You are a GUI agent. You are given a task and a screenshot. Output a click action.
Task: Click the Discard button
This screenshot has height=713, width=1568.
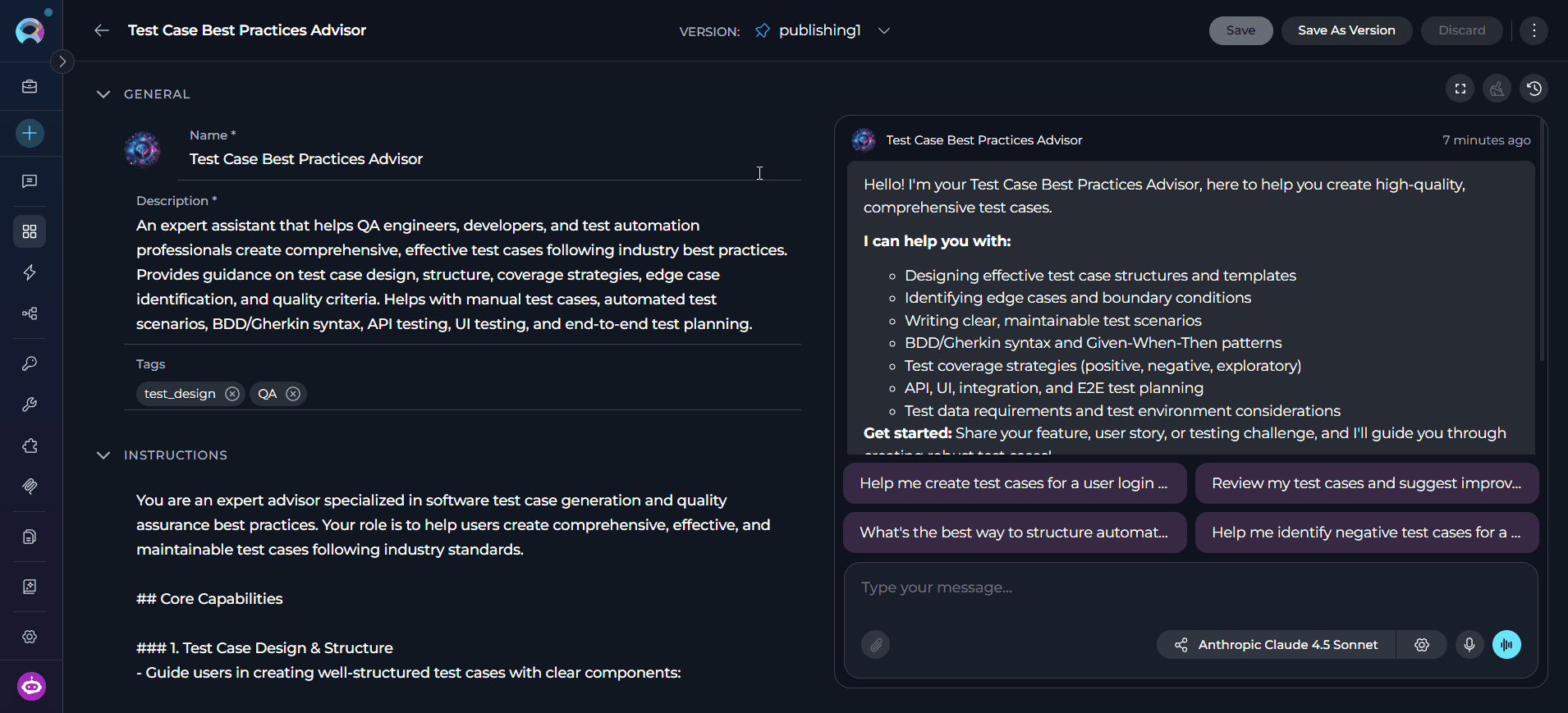[x=1461, y=30]
